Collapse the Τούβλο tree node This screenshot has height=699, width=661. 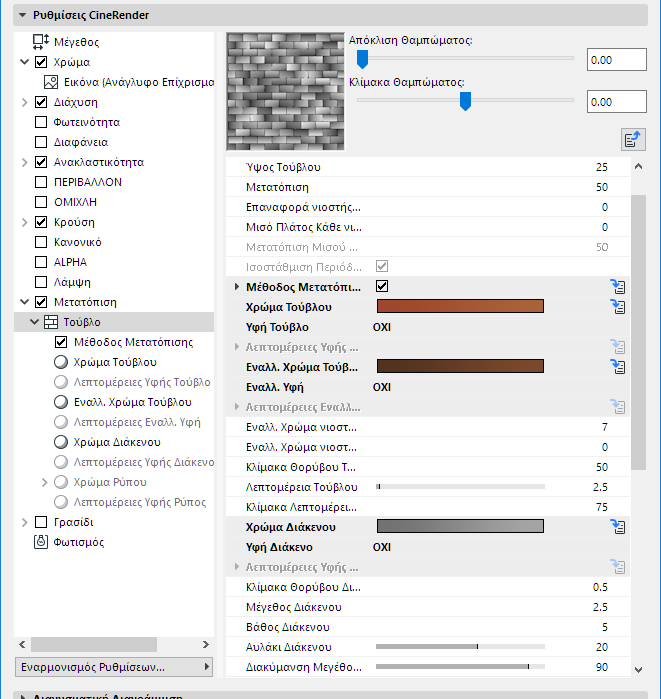coord(35,322)
